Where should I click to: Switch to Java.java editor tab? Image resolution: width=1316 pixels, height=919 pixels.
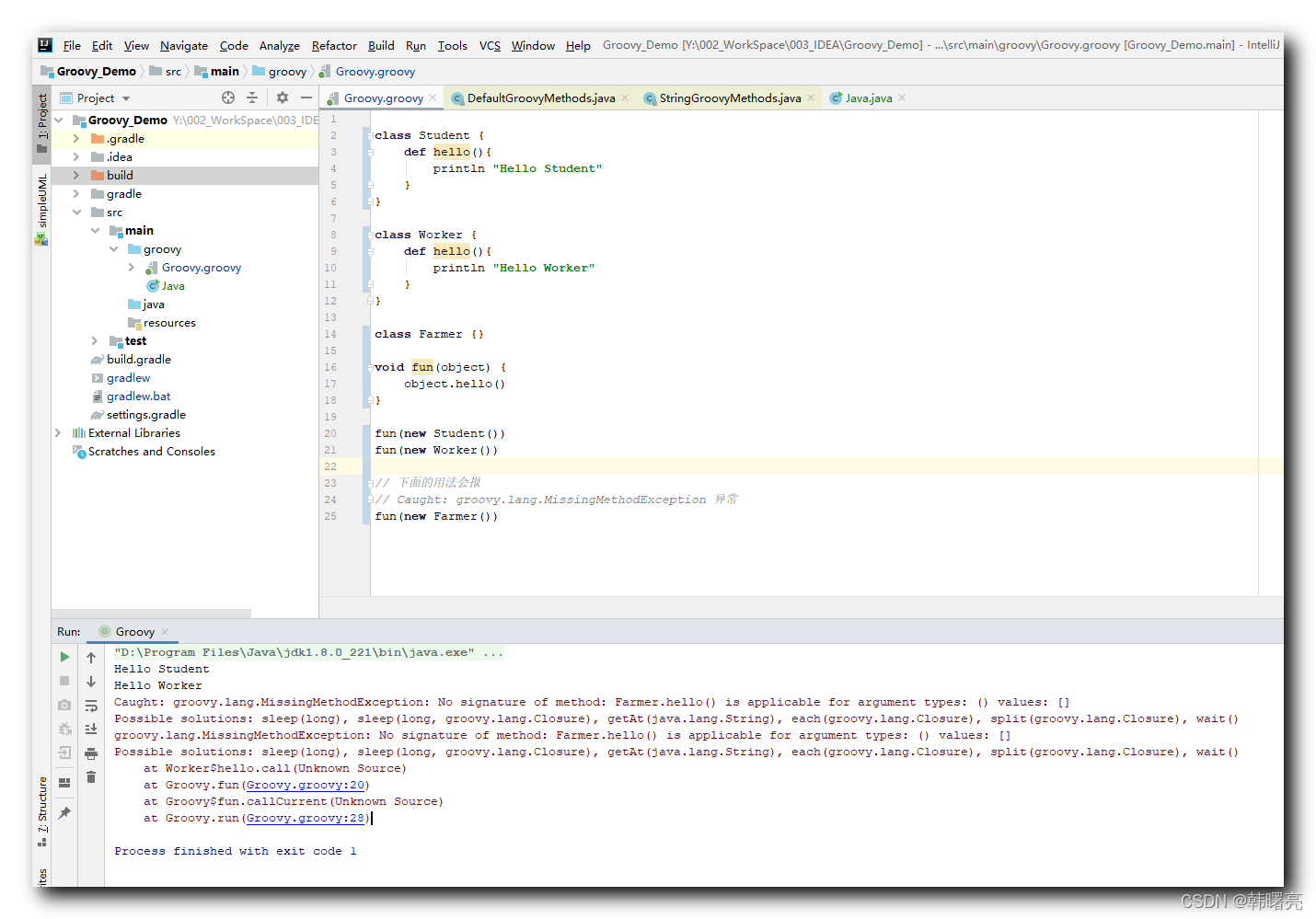click(868, 98)
